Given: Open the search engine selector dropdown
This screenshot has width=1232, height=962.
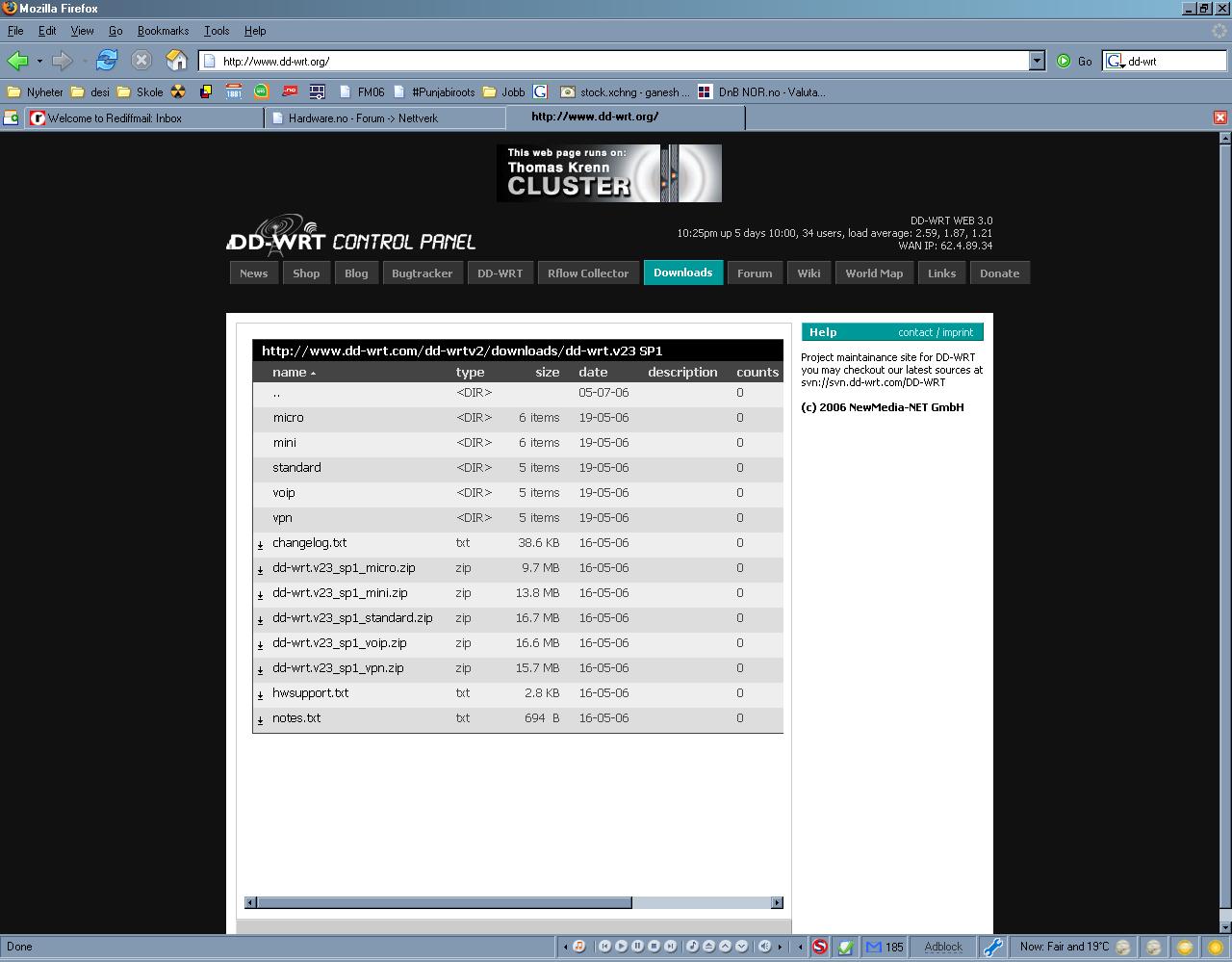Looking at the screenshot, I should [x=1116, y=61].
